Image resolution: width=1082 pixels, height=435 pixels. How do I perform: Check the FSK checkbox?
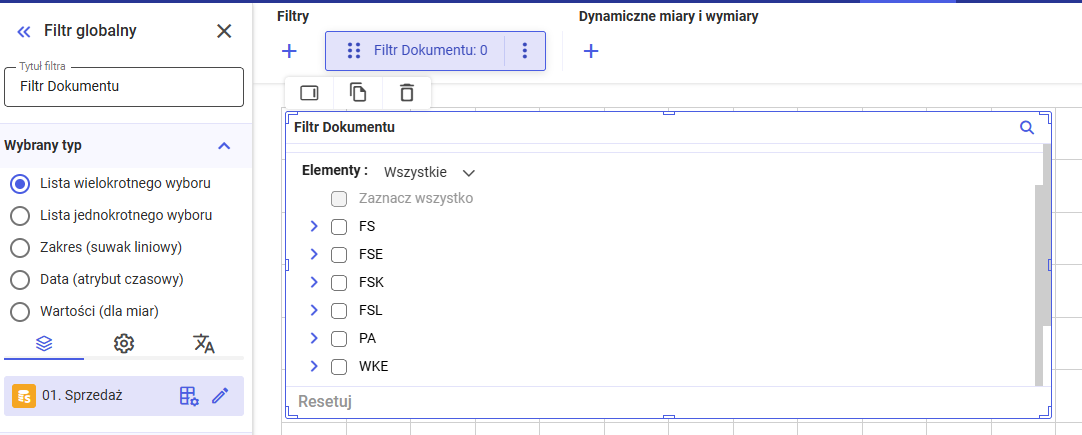point(339,282)
